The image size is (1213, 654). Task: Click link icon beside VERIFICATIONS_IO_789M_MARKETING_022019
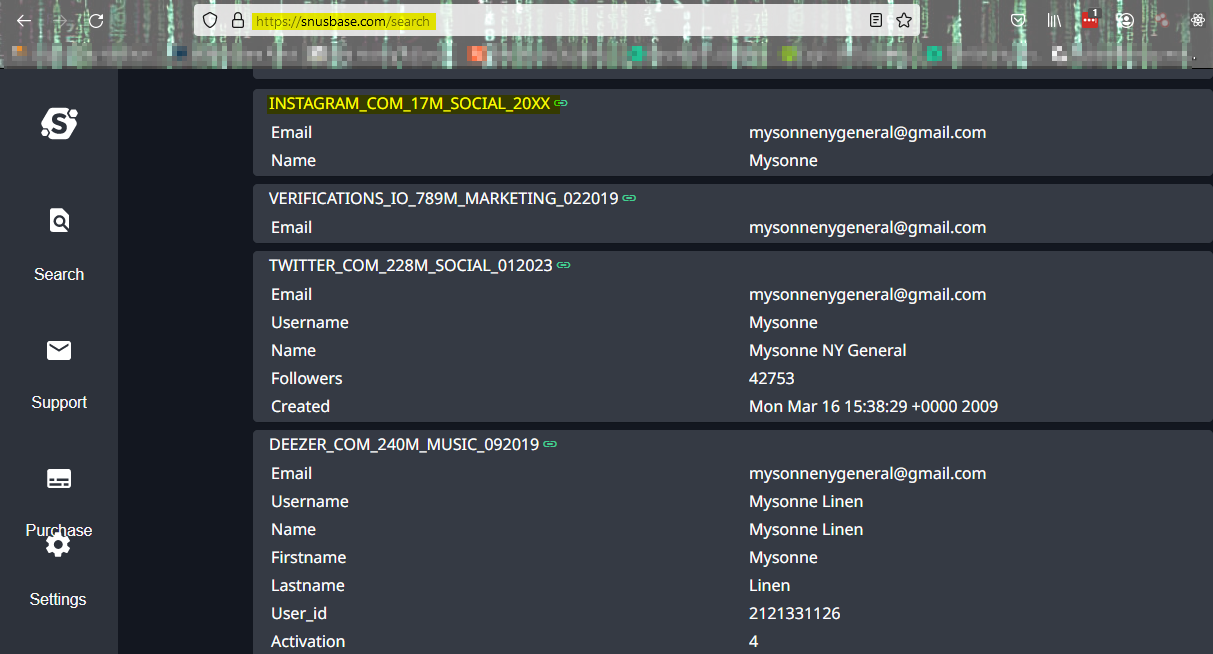pos(629,198)
